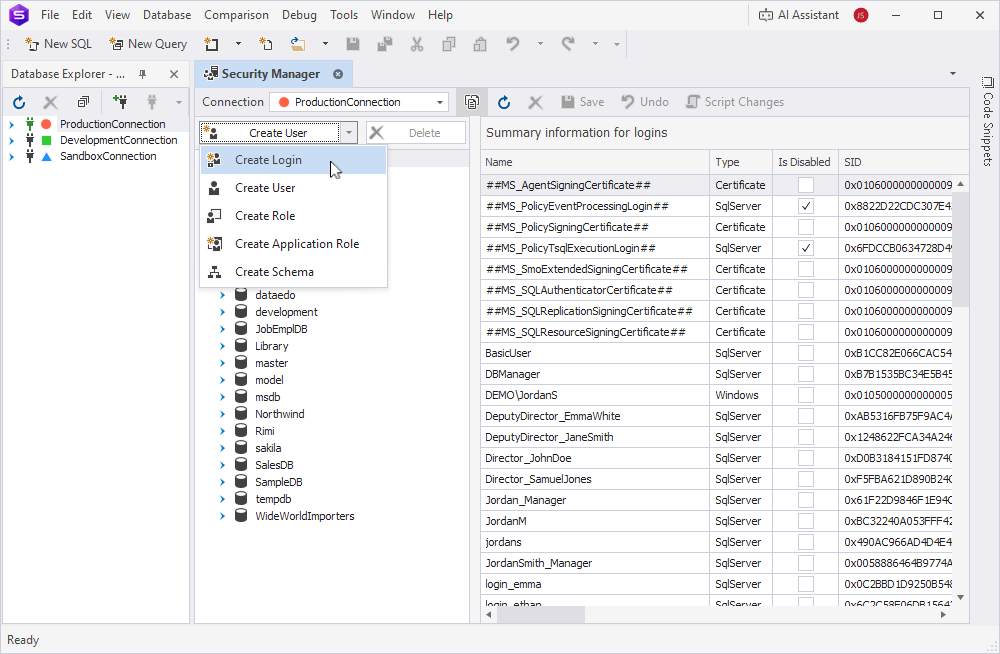Click the Copy icon in the toolbar

(449, 45)
